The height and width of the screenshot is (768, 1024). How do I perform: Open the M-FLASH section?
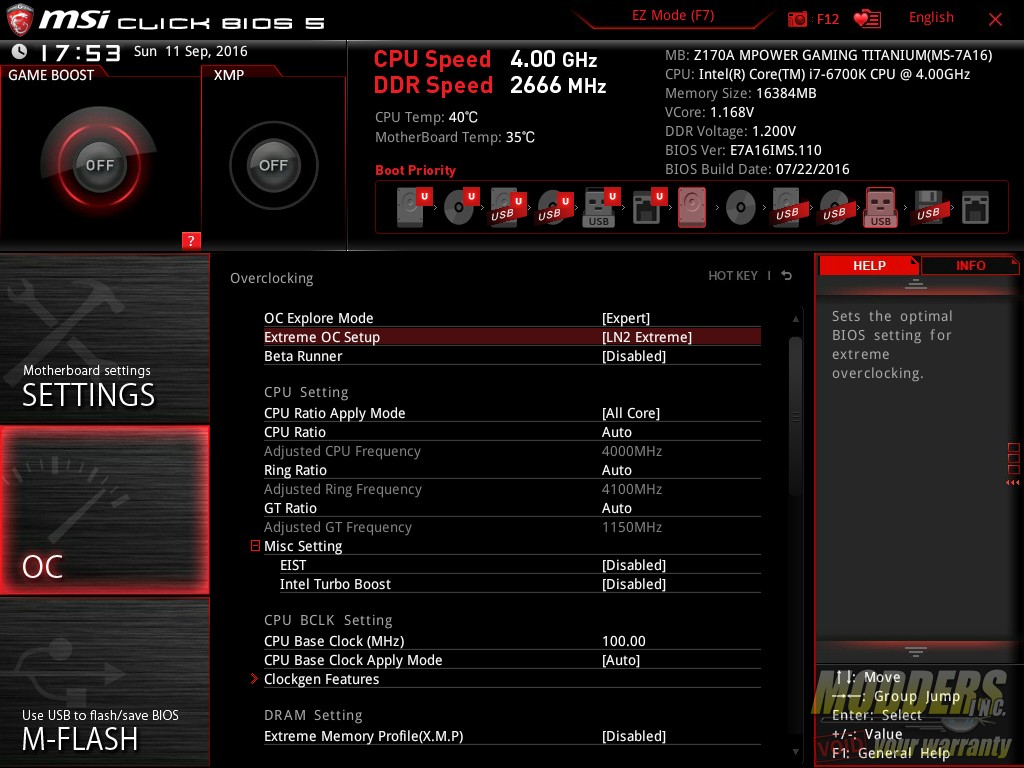tap(104, 682)
